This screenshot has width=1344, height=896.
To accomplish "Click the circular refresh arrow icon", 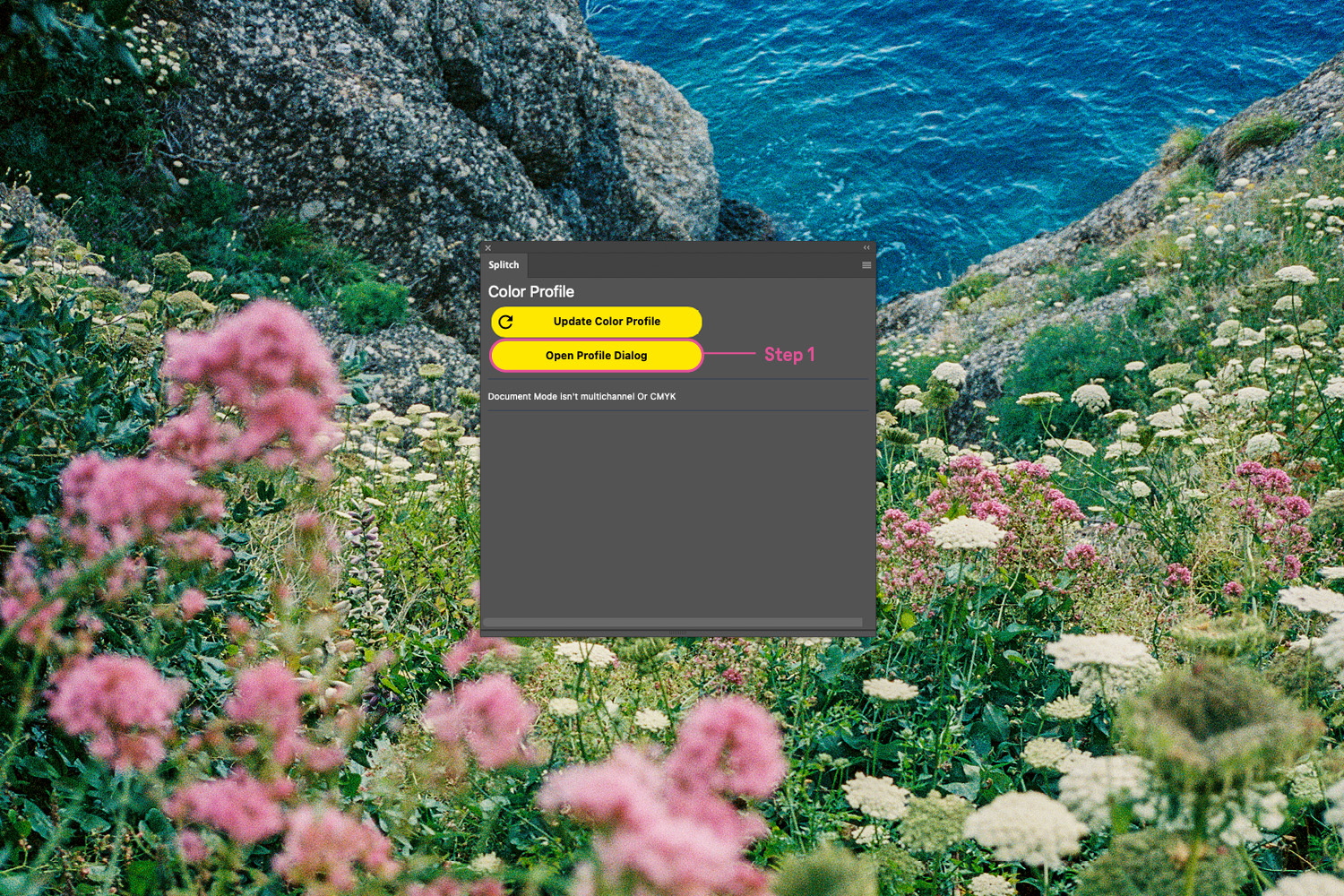I will (x=506, y=322).
